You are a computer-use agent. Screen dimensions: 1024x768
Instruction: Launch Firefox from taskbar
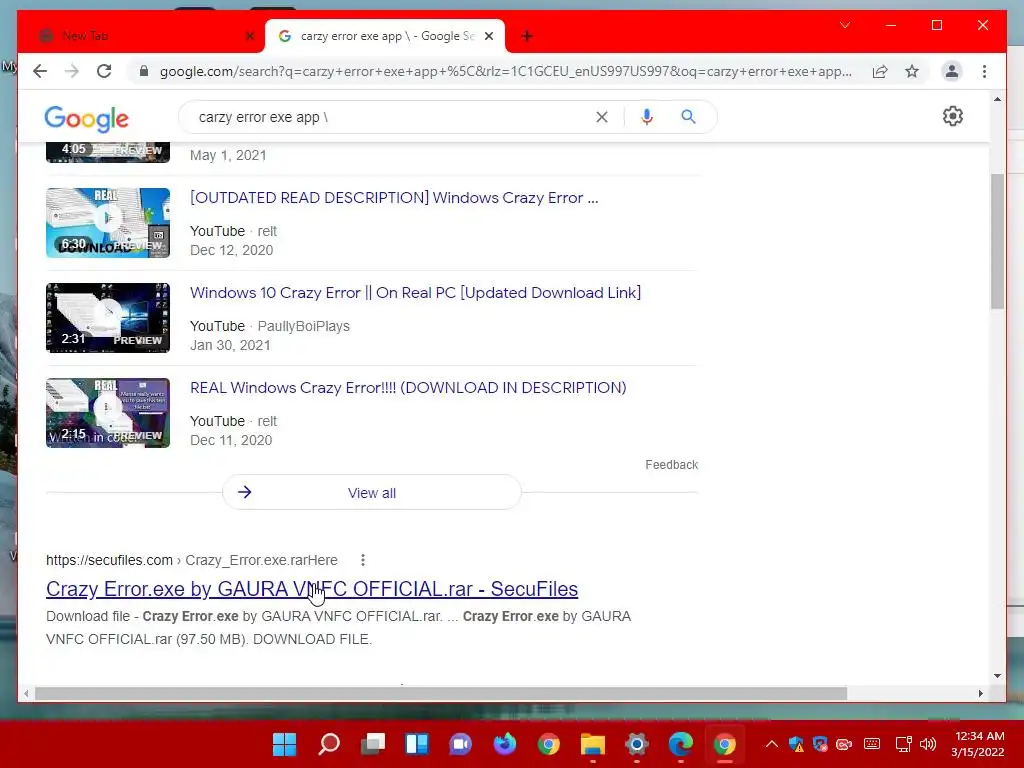click(x=504, y=744)
